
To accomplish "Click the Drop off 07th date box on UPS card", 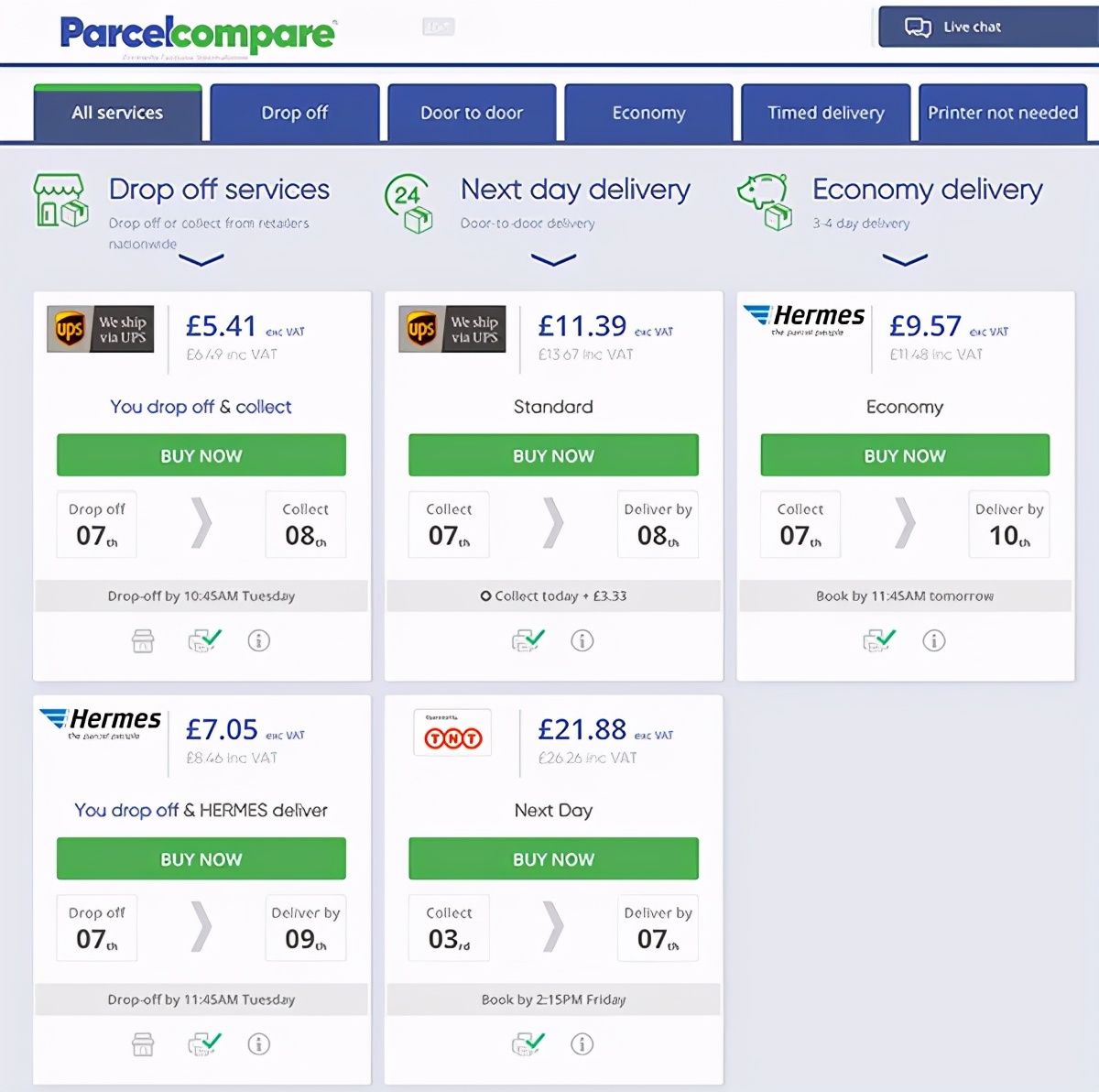I will click(x=96, y=525).
